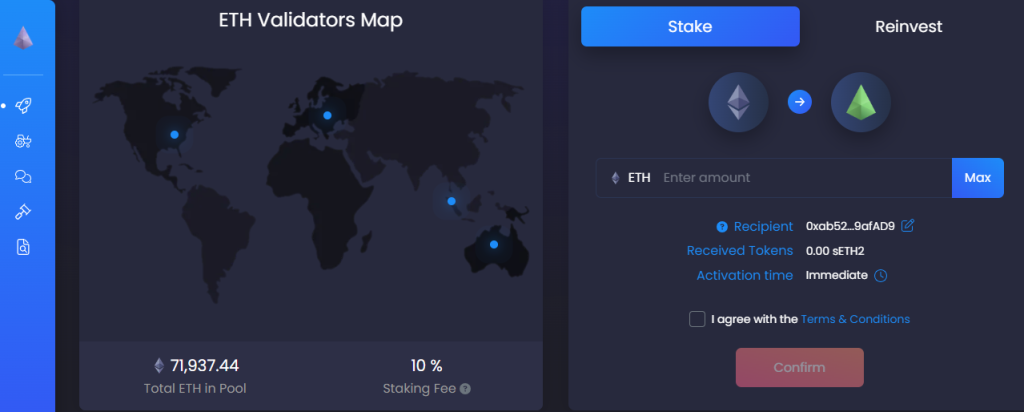This screenshot has width=1024, height=412.
Task: Open the chat bubbles sidebar icon
Action: [24, 176]
